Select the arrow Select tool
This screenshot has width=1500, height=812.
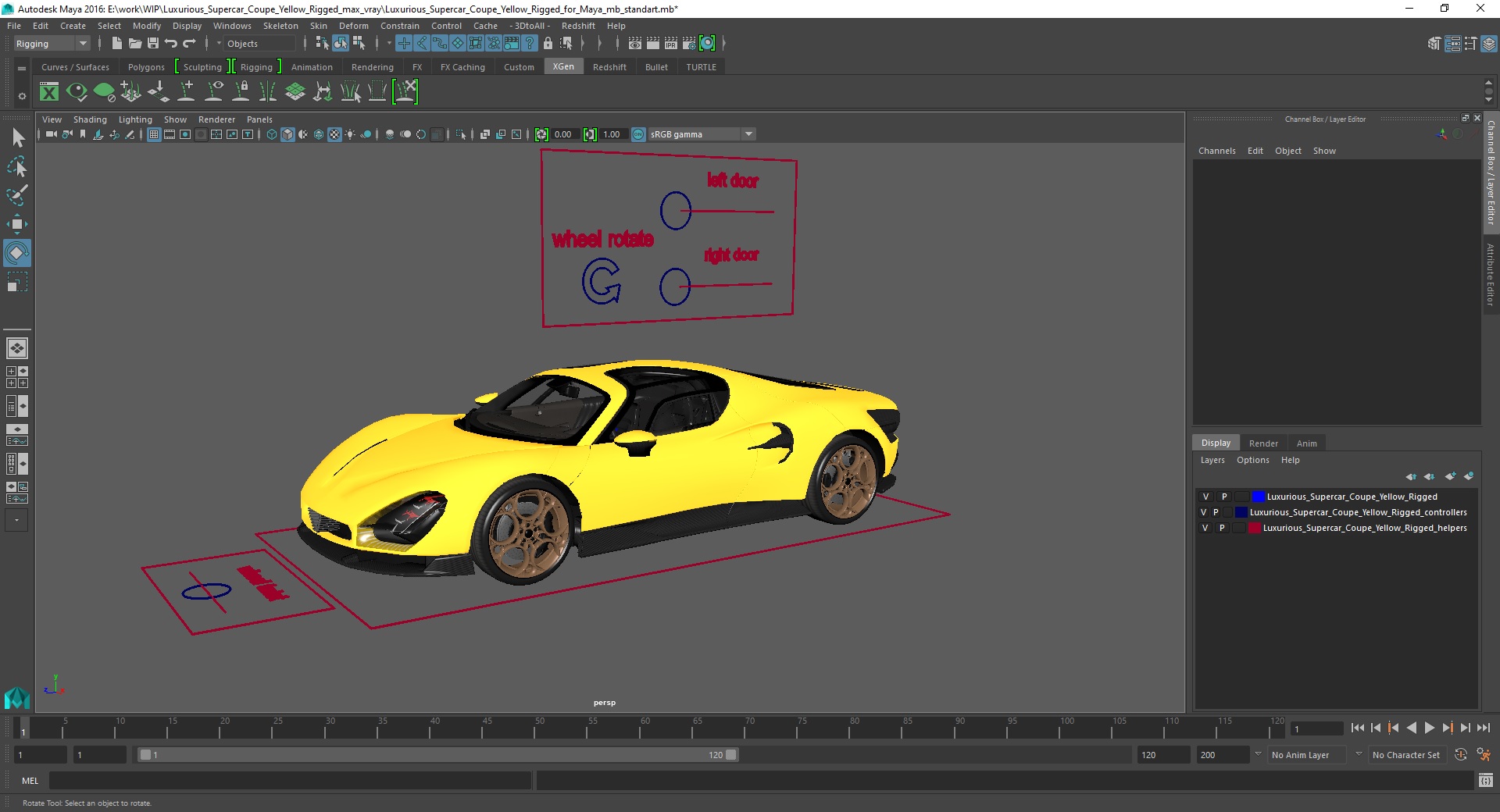coord(17,138)
